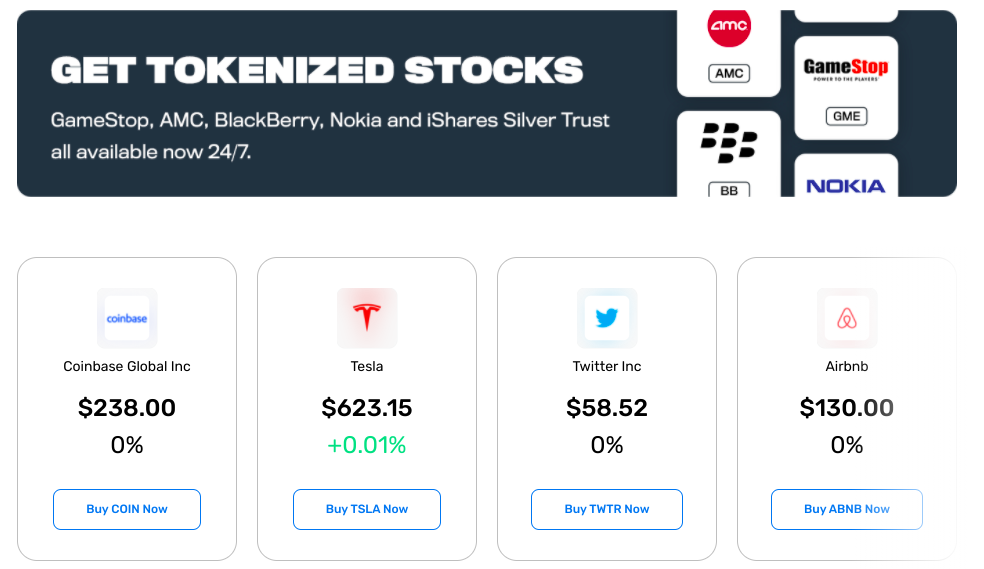Click the Tesla +0.01% change value
The image size is (984, 569).
pyautogui.click(x=367, y=445)
